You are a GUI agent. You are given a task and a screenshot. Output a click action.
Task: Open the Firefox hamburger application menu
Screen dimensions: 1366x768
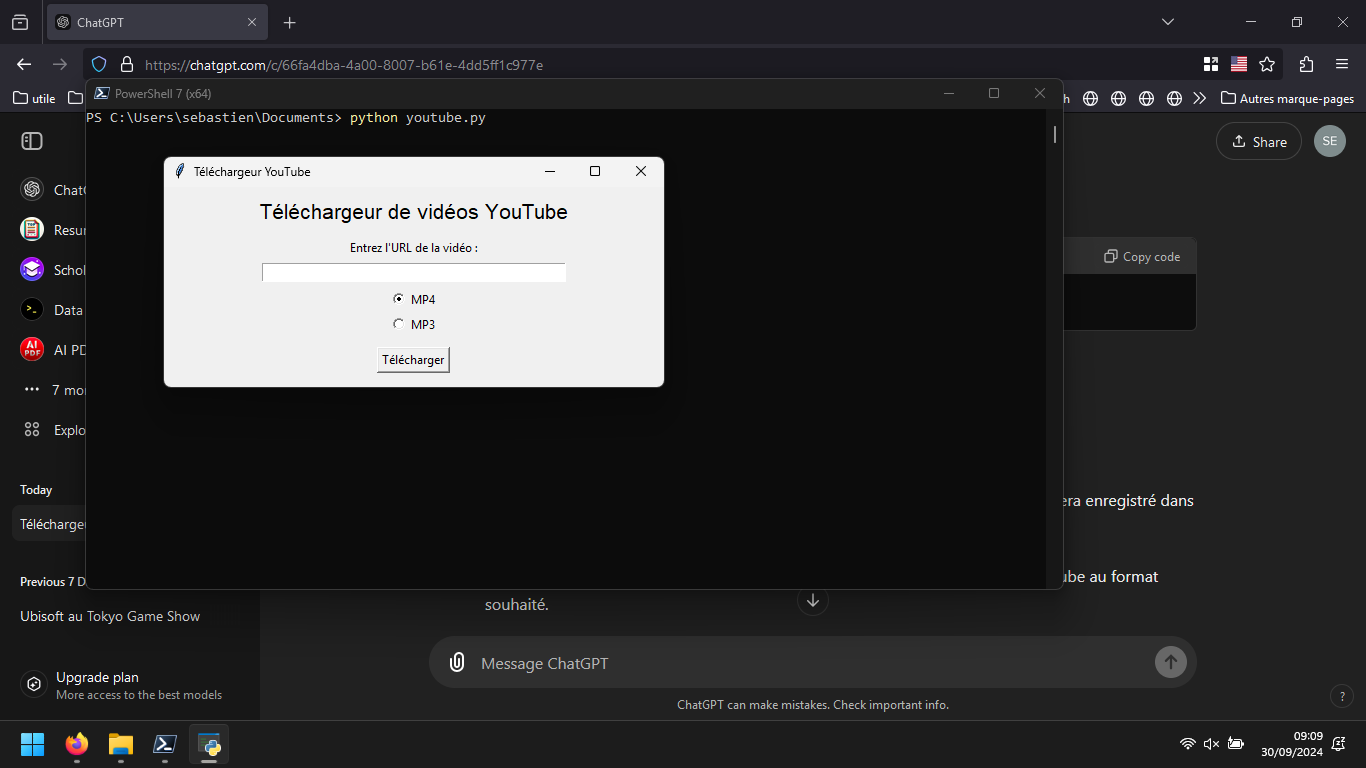point(1342,64)
